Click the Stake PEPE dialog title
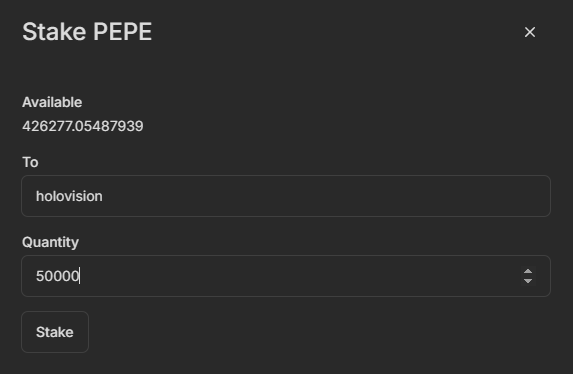 click(x=87, y=32)
